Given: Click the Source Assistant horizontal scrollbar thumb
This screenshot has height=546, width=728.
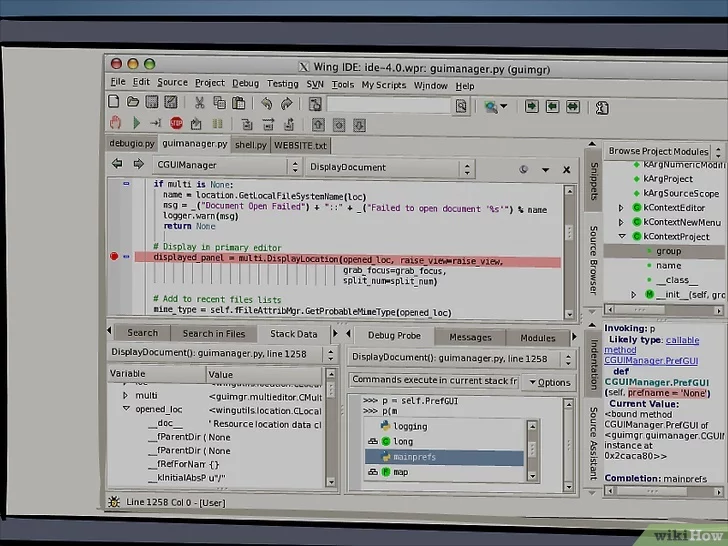Looking at the screenshot, I should [652, 491].
